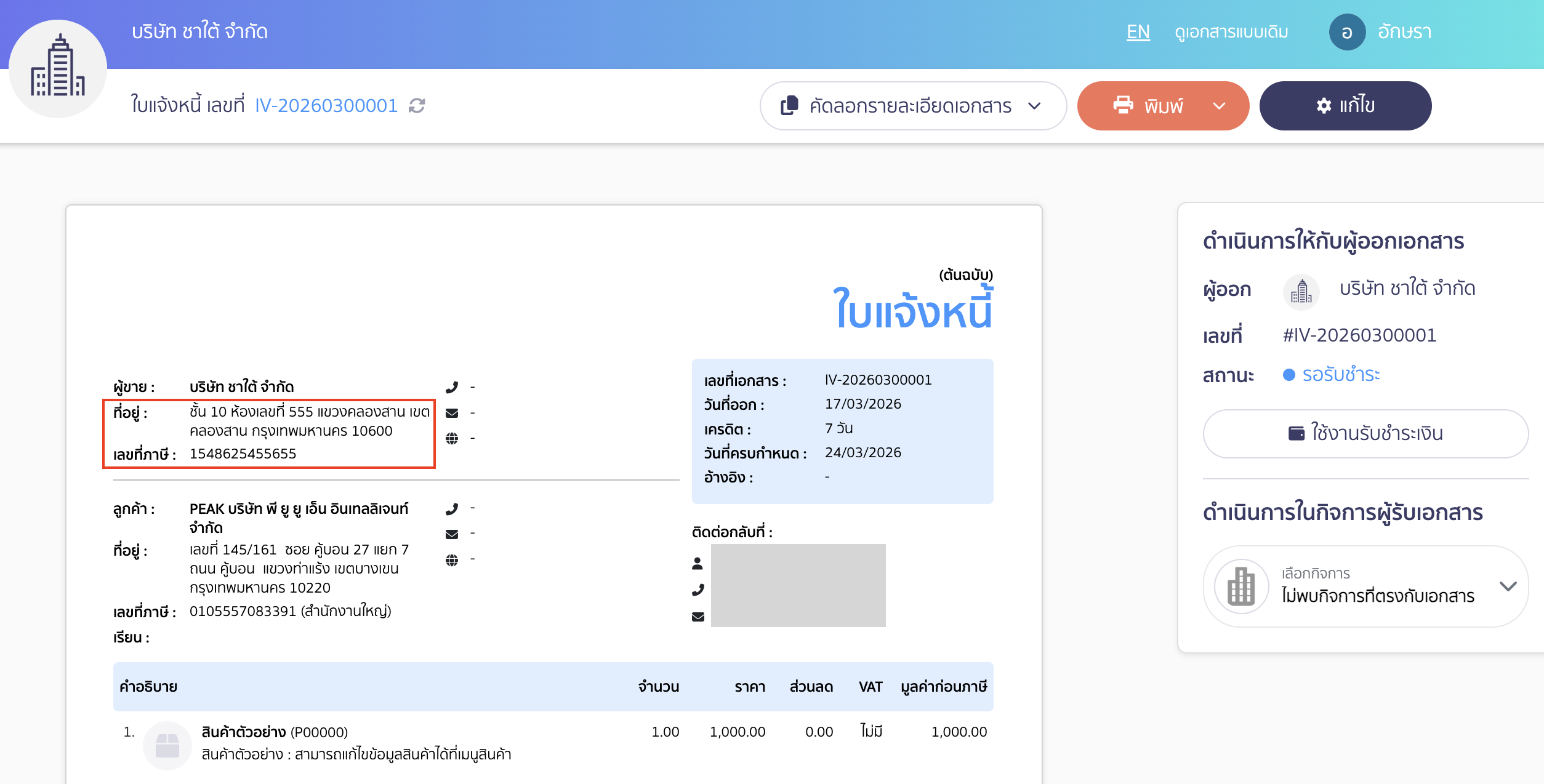The image size is (1544, 784).
Task: Expand the เลือกกิจการ business selector chevron
Action: 1507,586
